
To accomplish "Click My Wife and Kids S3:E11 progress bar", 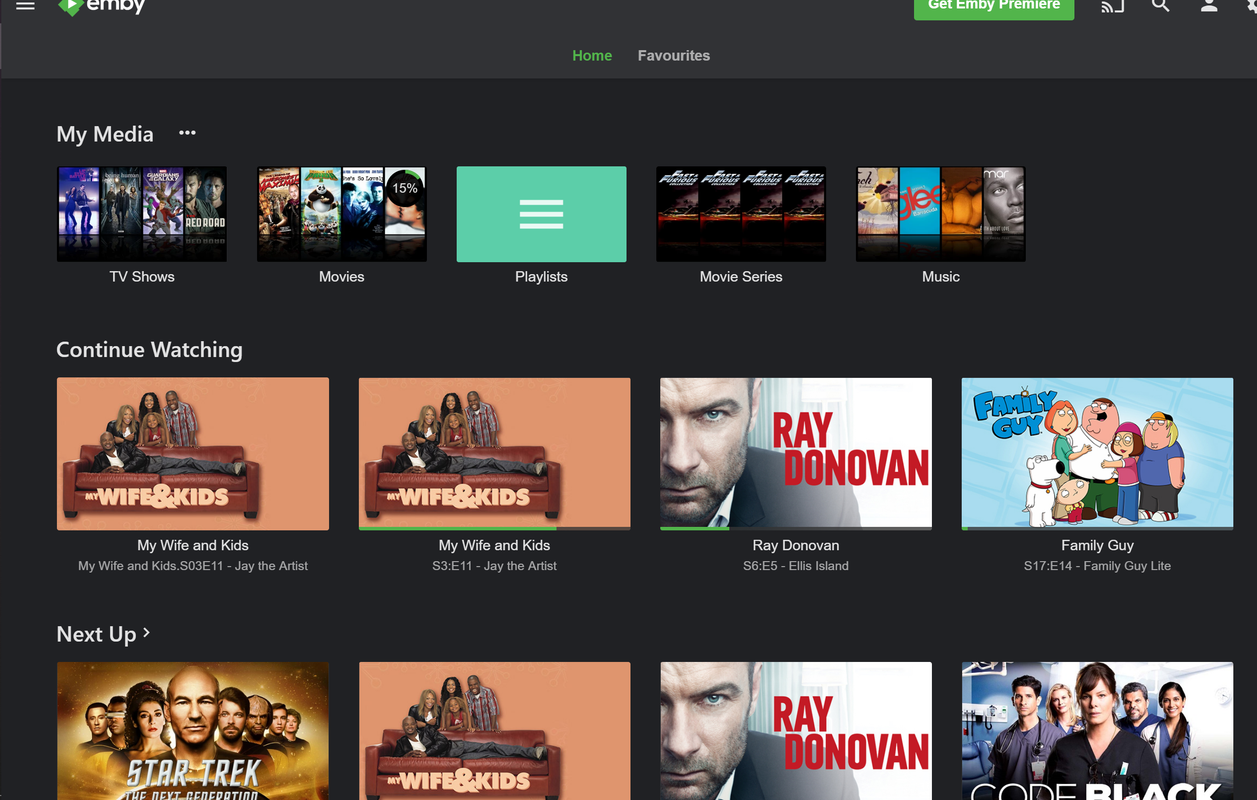I will [495, 528].
